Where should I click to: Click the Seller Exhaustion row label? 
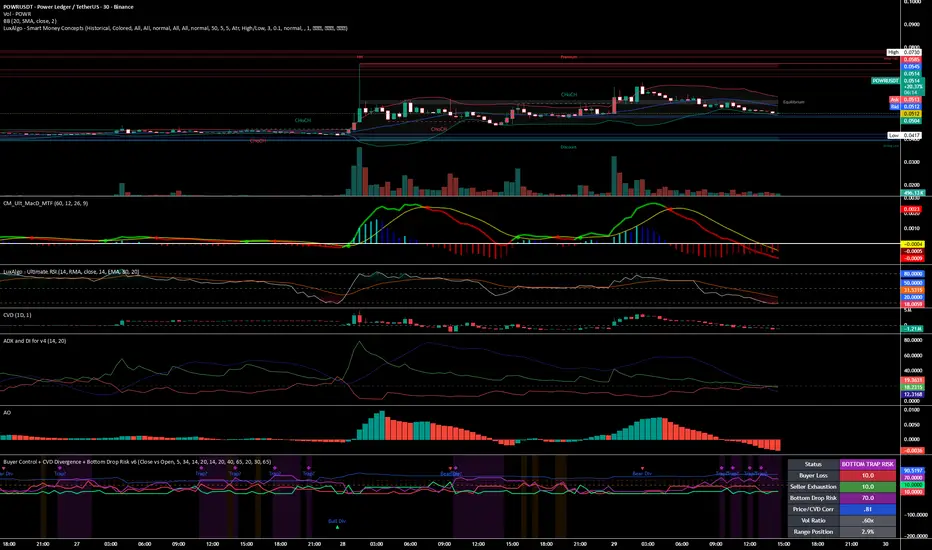(x=813, y=487)
